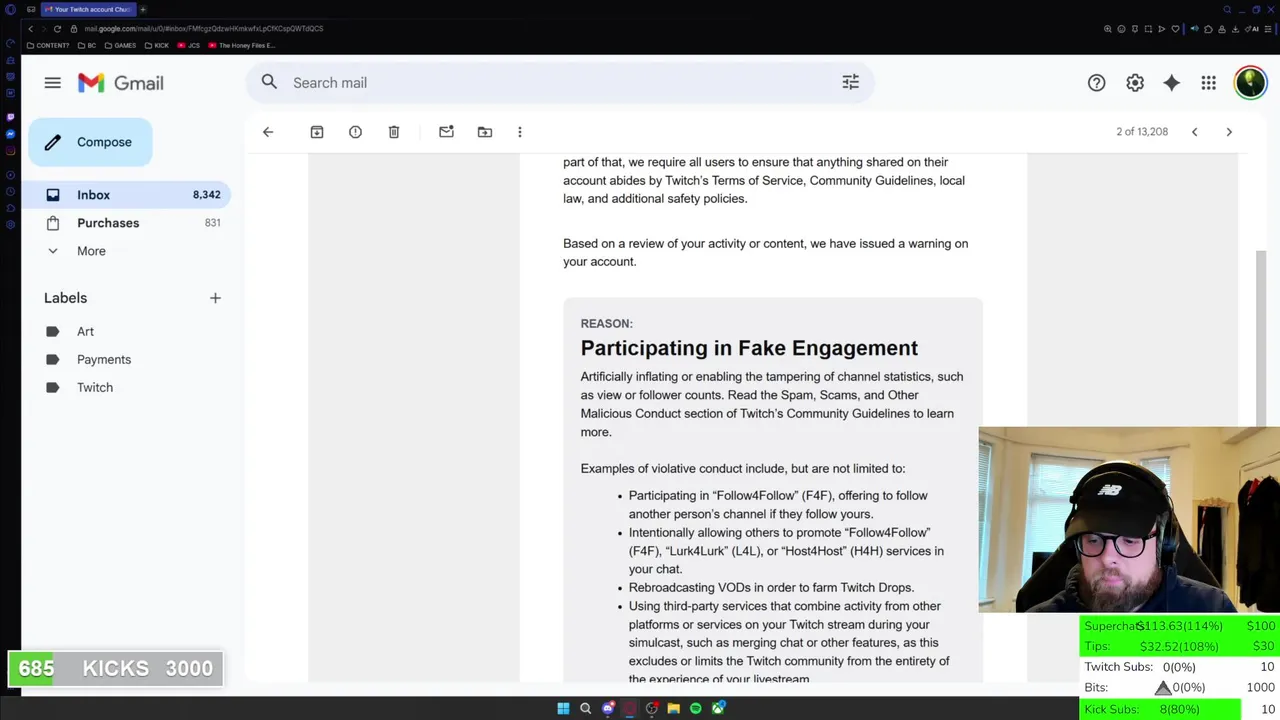
Task: Click the webcam overlay thumbnail
Action: (x=1128, y=519)
